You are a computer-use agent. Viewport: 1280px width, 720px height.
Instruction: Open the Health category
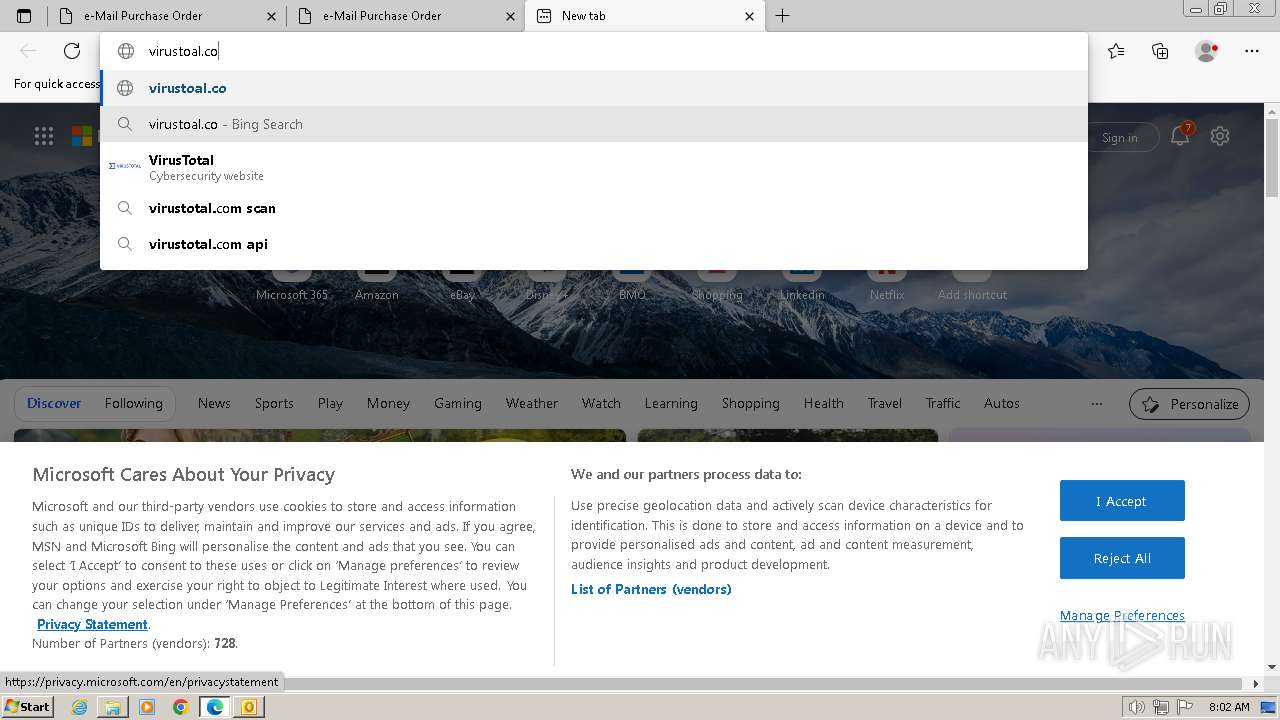pyautogui.click(x=824, y=403)
